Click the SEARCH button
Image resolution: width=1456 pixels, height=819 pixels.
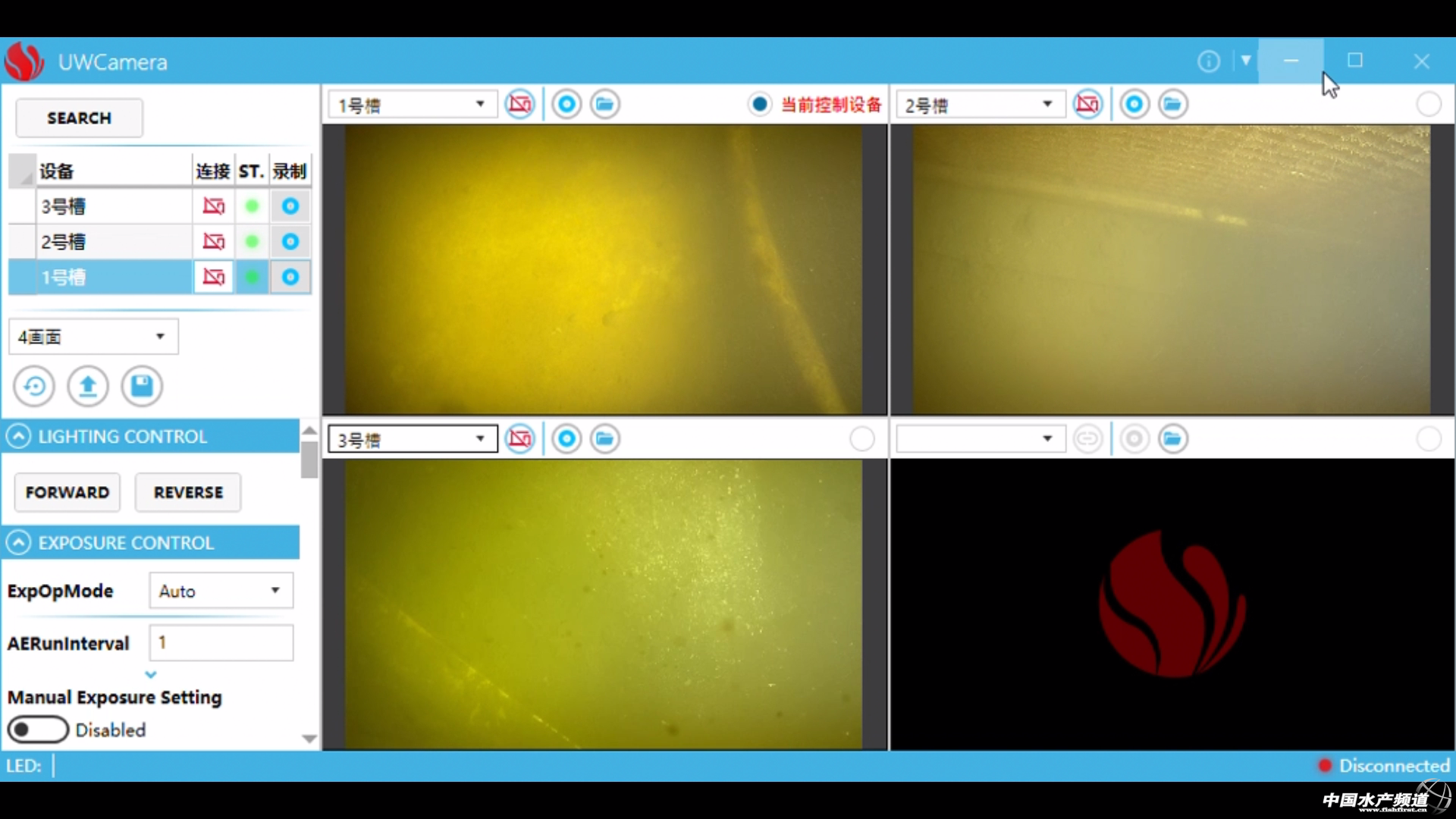coord(79,118)
